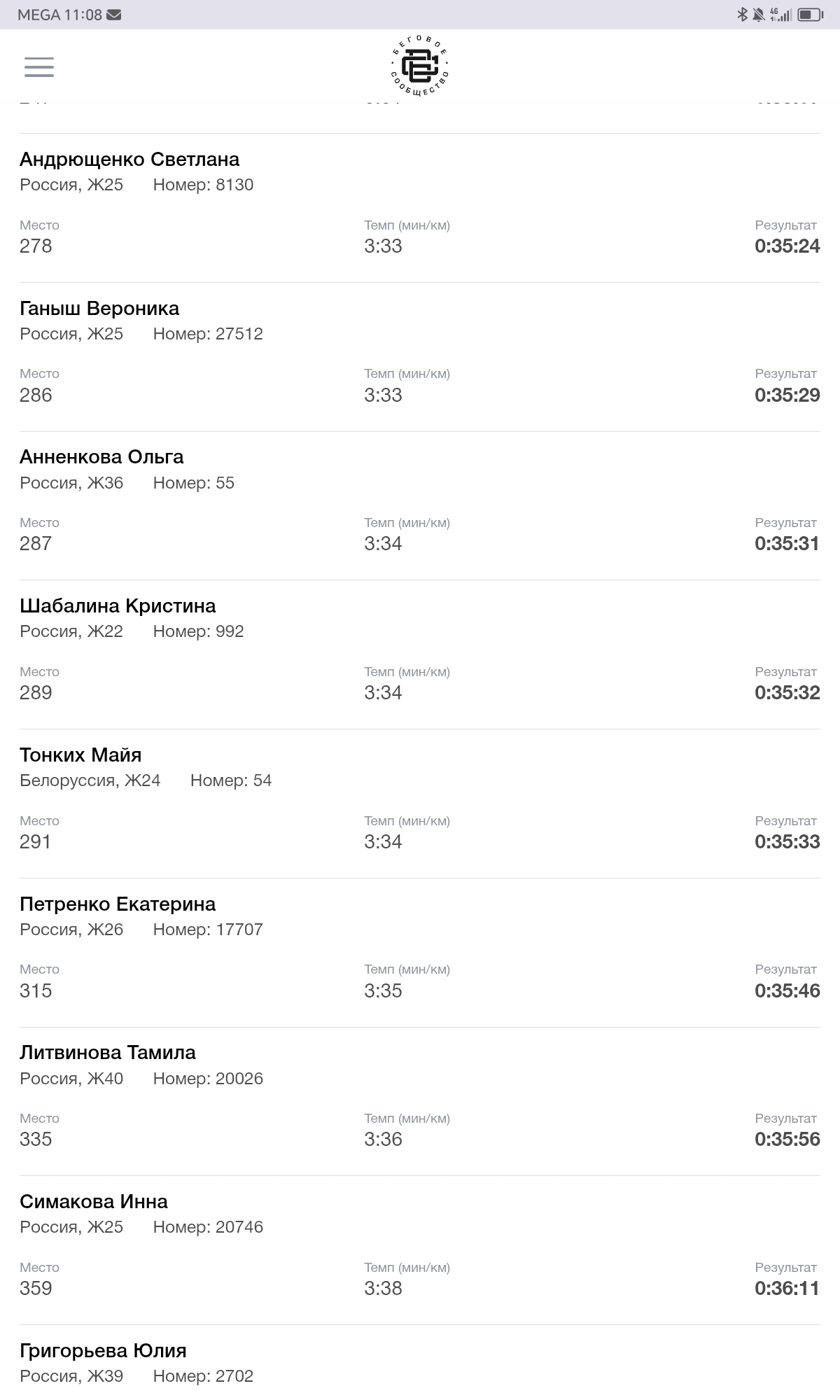Tap the 0:35:24 result time
The height and width of the screenshot is (1400, 840).
pos(787,246)
